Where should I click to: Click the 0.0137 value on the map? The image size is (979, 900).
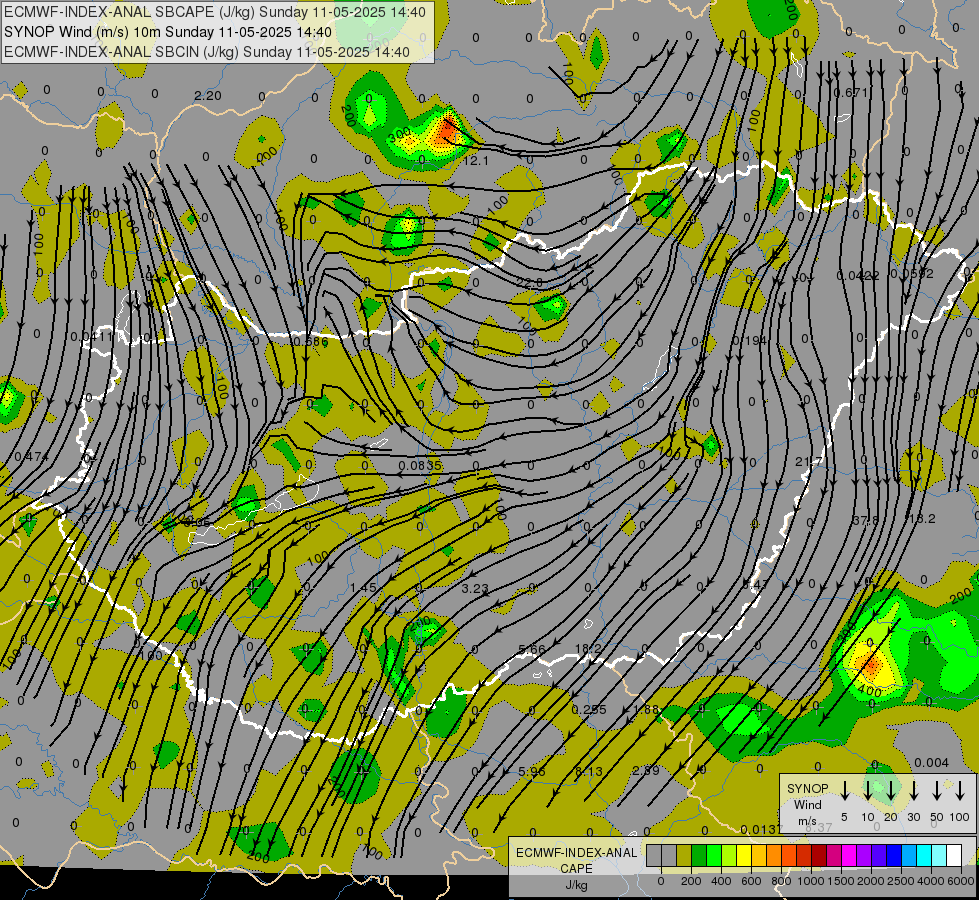coord(762,829)
